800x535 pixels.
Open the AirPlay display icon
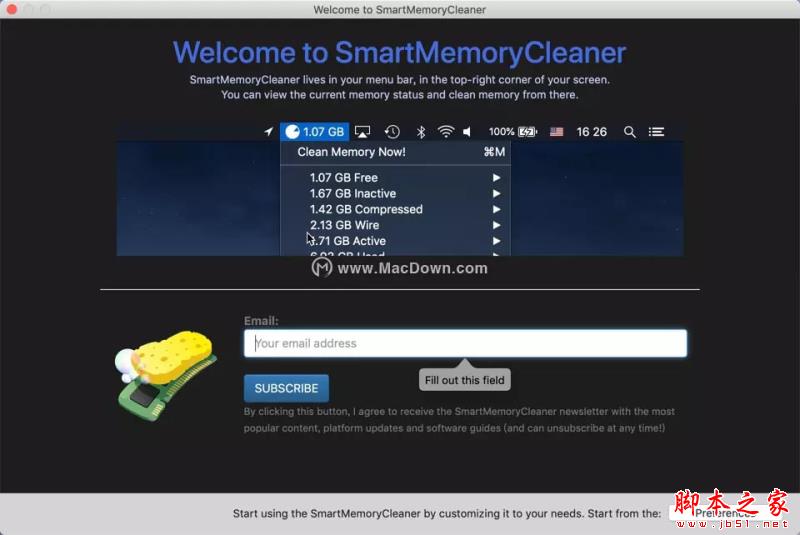point(362,132)
